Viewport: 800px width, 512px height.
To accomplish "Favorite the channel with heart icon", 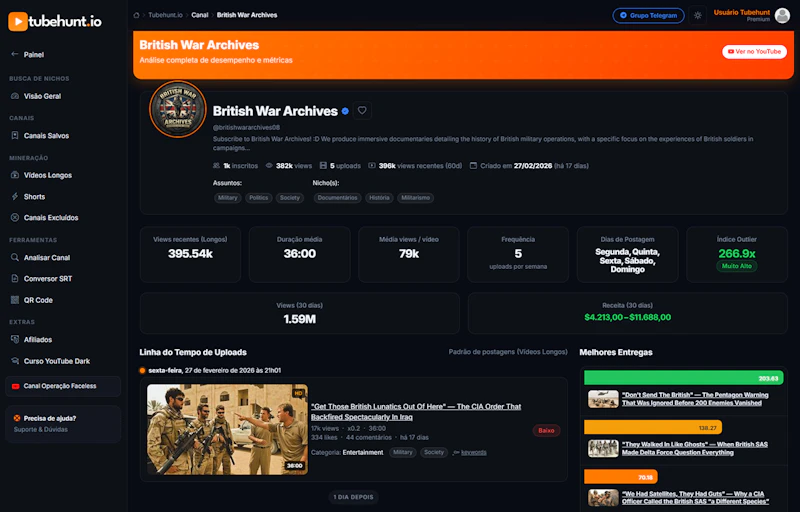I will [362, 110].
